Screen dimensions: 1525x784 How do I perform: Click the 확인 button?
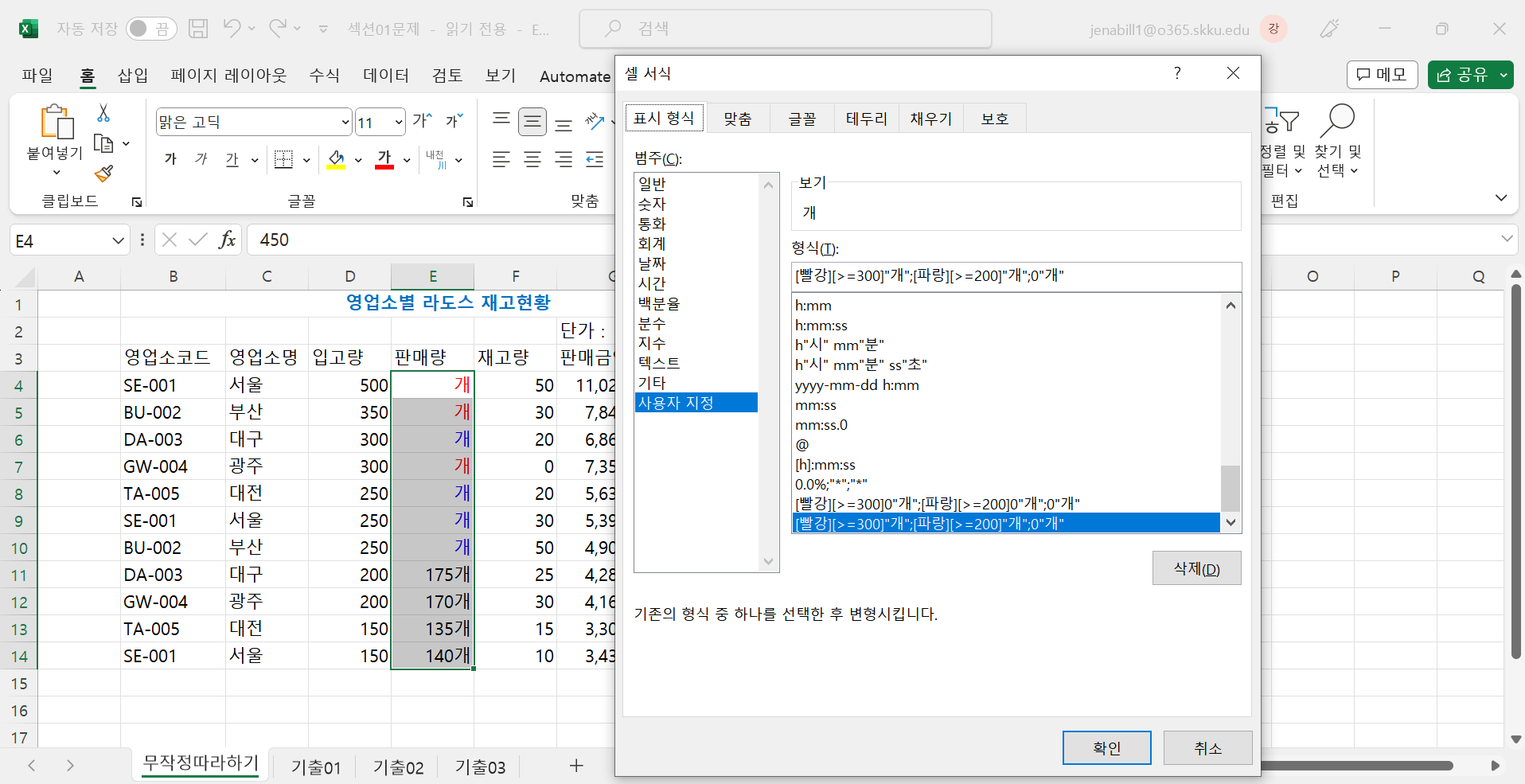point(1106,748)
